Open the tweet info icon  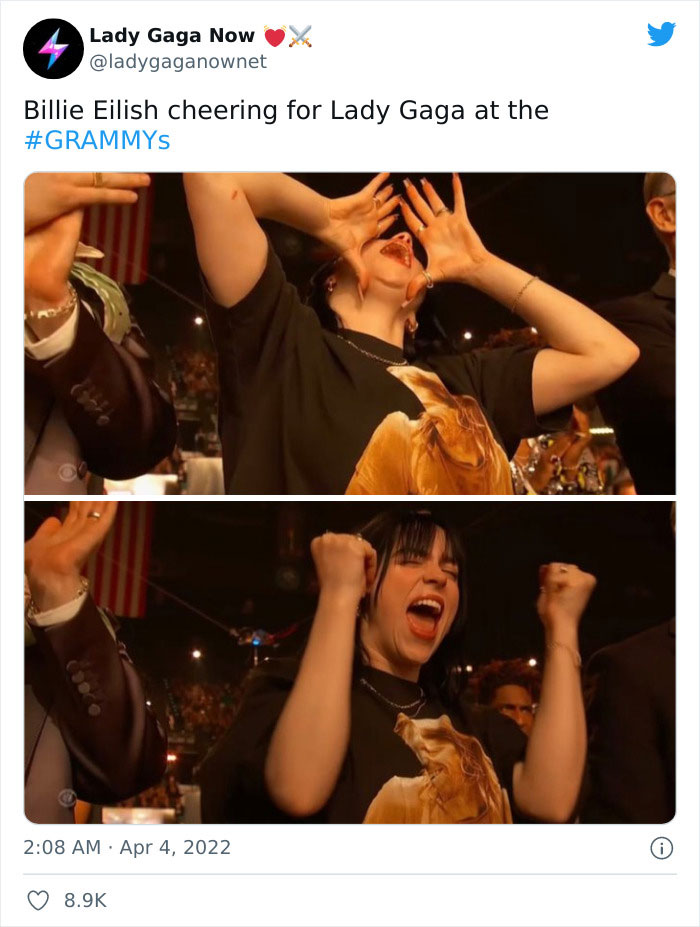tap(662, 848)
